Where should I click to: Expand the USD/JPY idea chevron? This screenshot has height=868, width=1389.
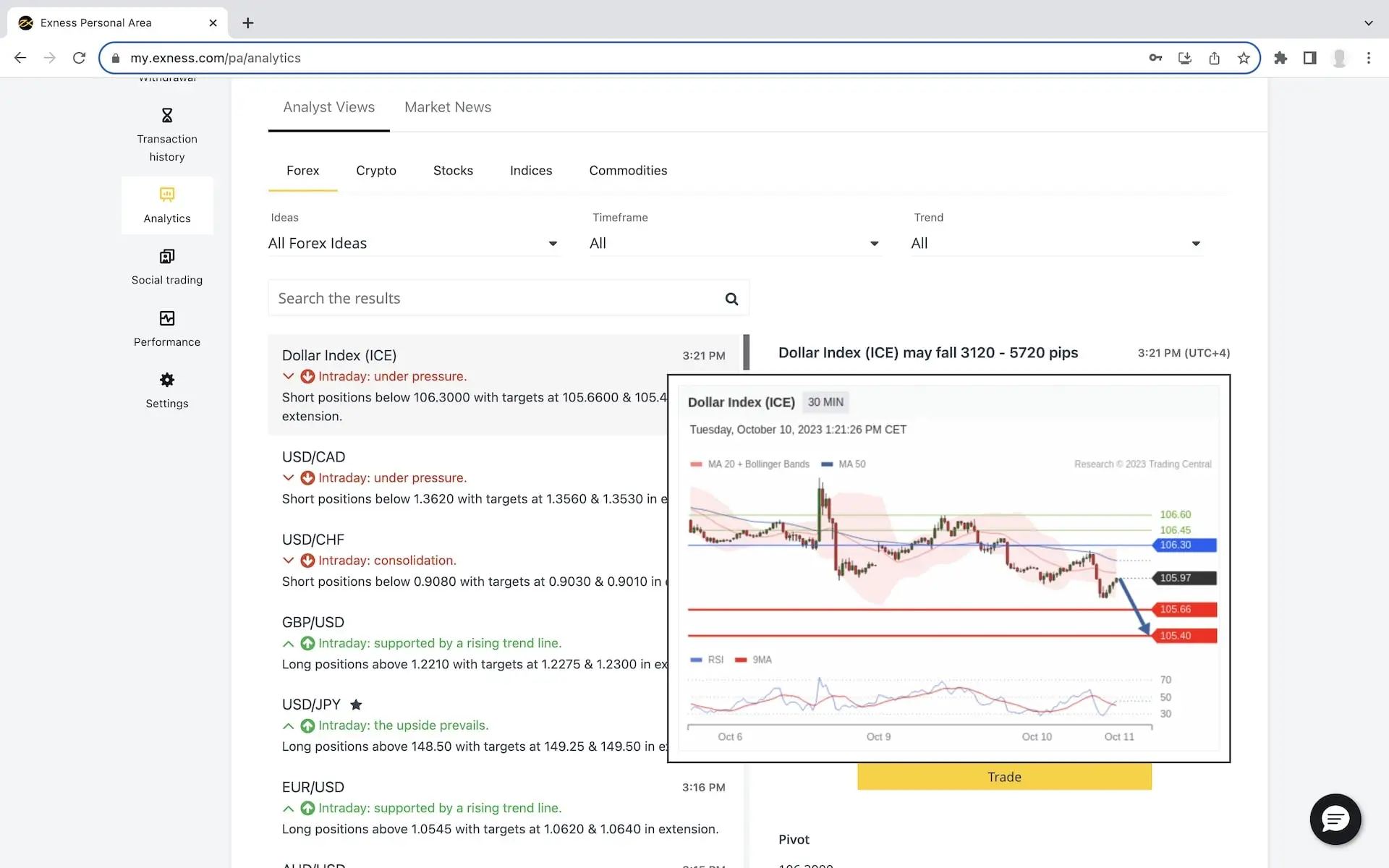point(288,726)
